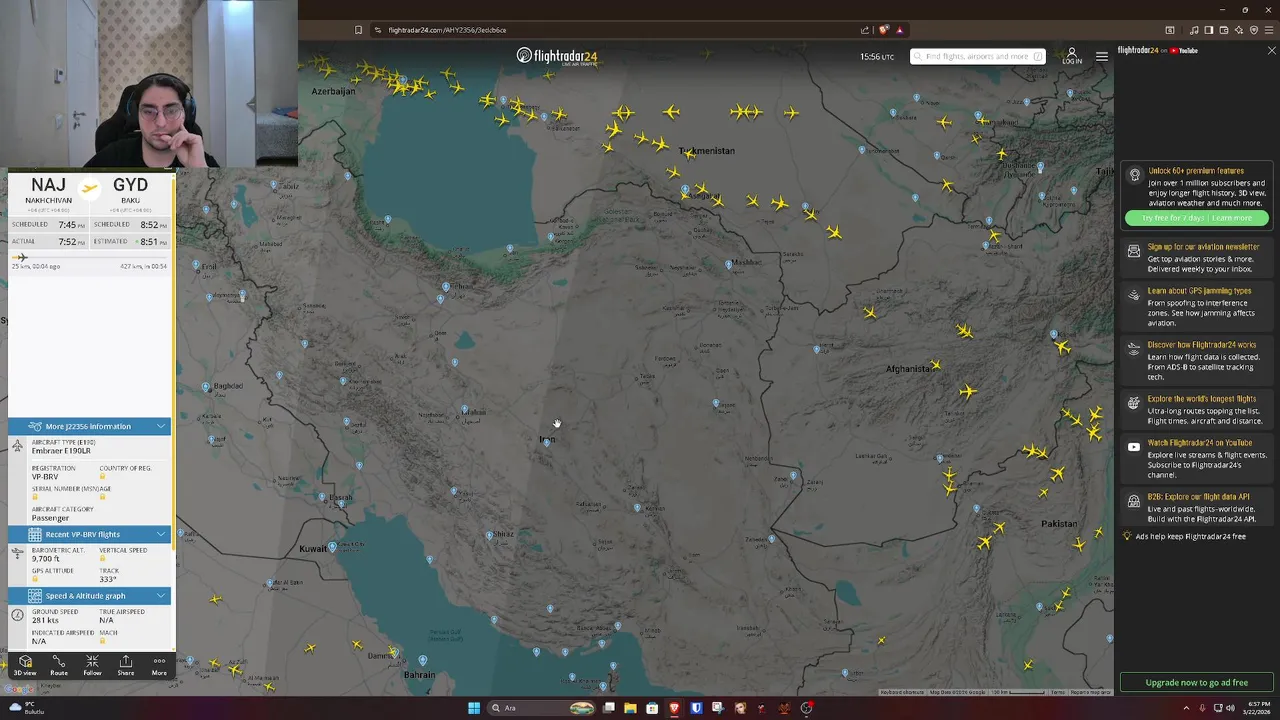
Task: Toggle the browser sidebar panel icon
Action: (1209, 30)
